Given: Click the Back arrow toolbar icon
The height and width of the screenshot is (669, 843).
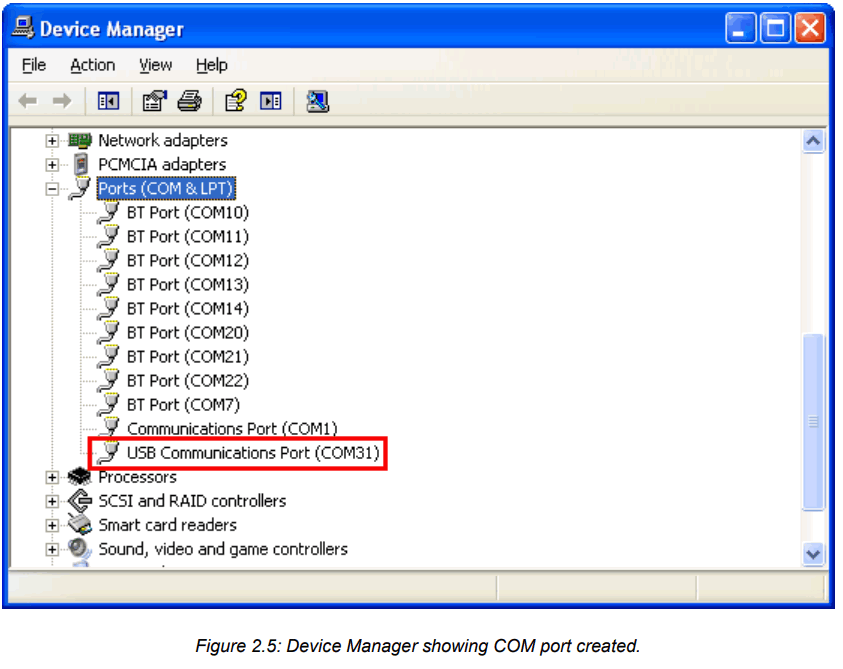Looking at the screenshot, I should click(27, 101).
